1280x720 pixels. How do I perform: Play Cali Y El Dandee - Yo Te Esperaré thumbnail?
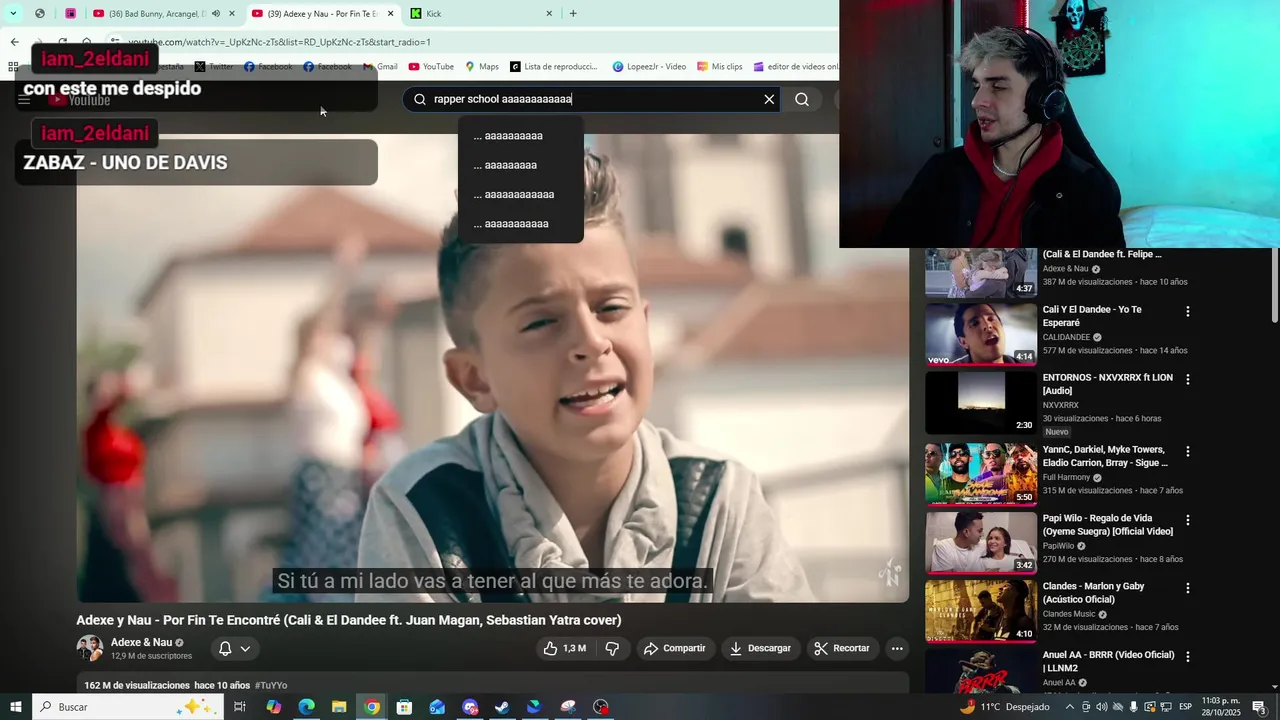coord(981,334)
